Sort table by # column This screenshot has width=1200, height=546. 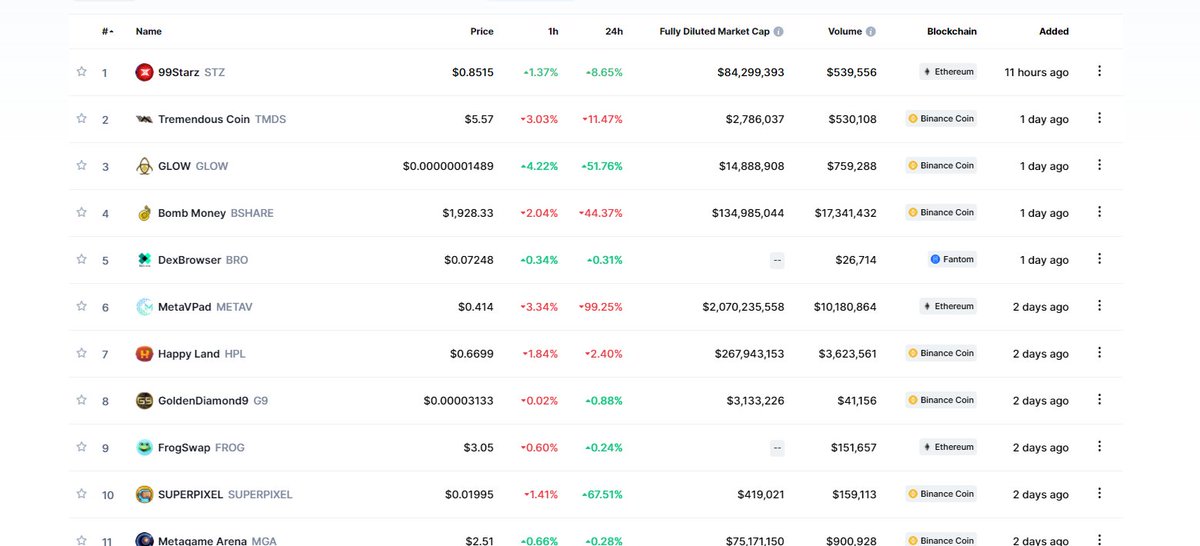pyautogui.click(x=107, y=31)
